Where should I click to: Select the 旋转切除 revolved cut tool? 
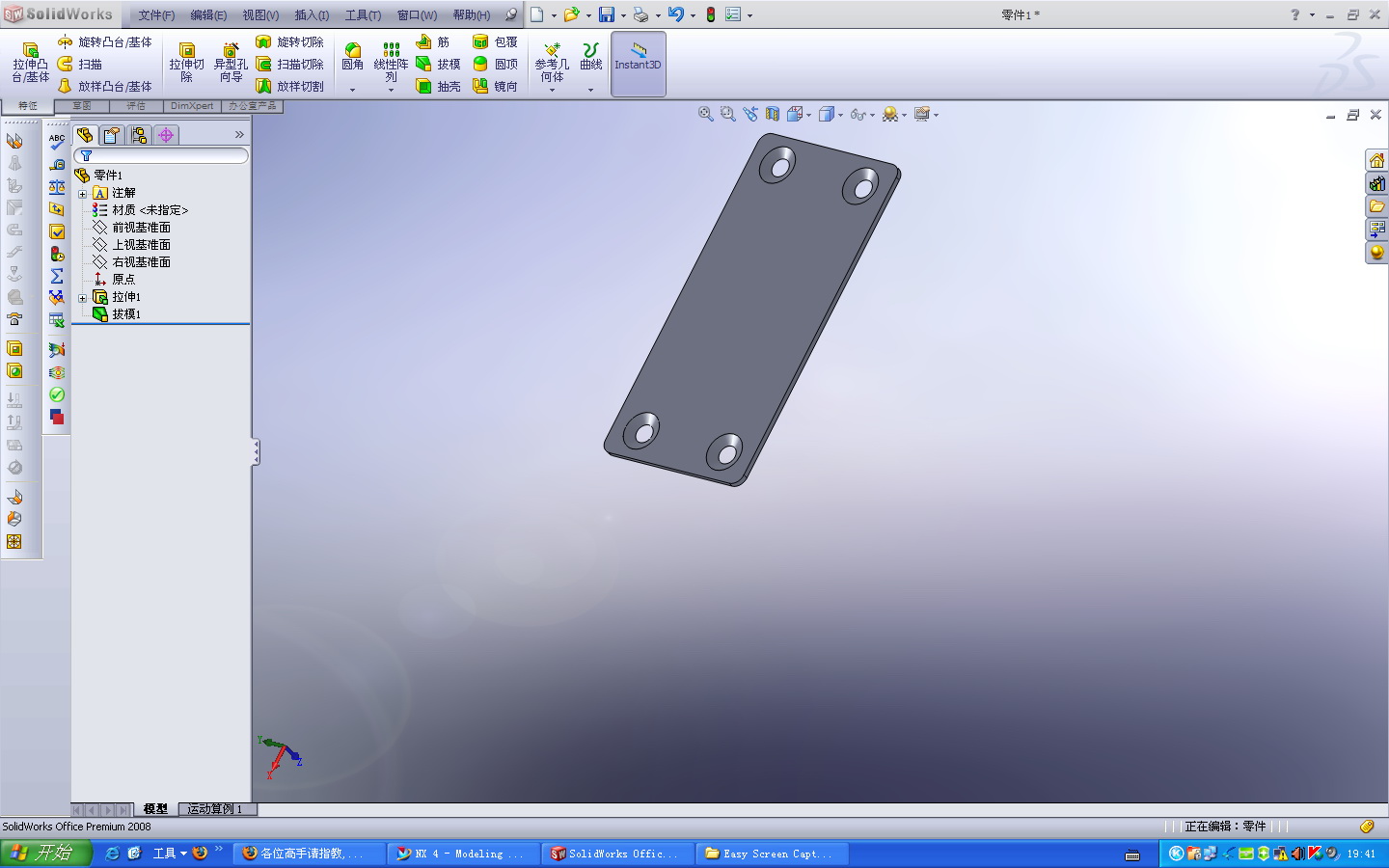(x=290, y=42)
